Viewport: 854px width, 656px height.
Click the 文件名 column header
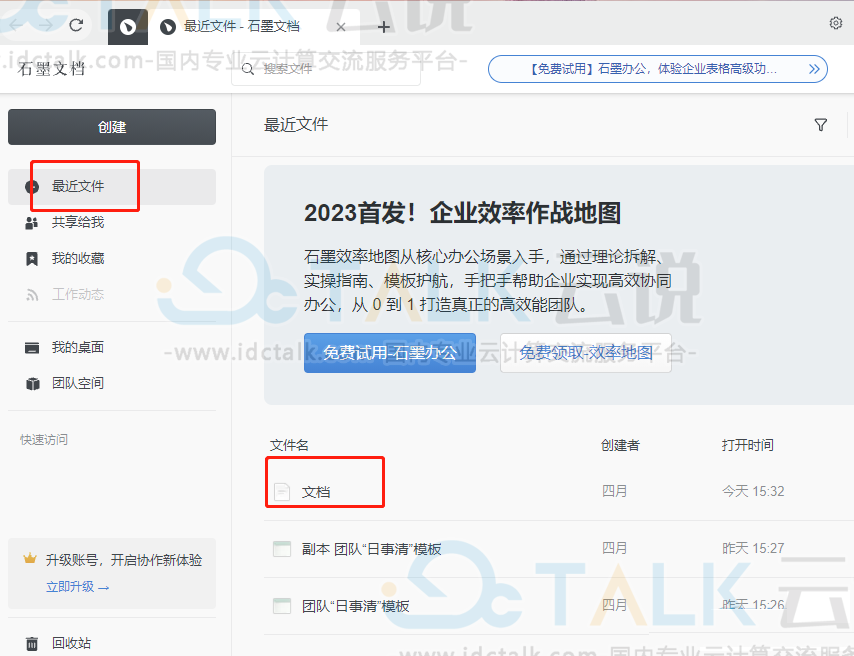tap(289, 445)
